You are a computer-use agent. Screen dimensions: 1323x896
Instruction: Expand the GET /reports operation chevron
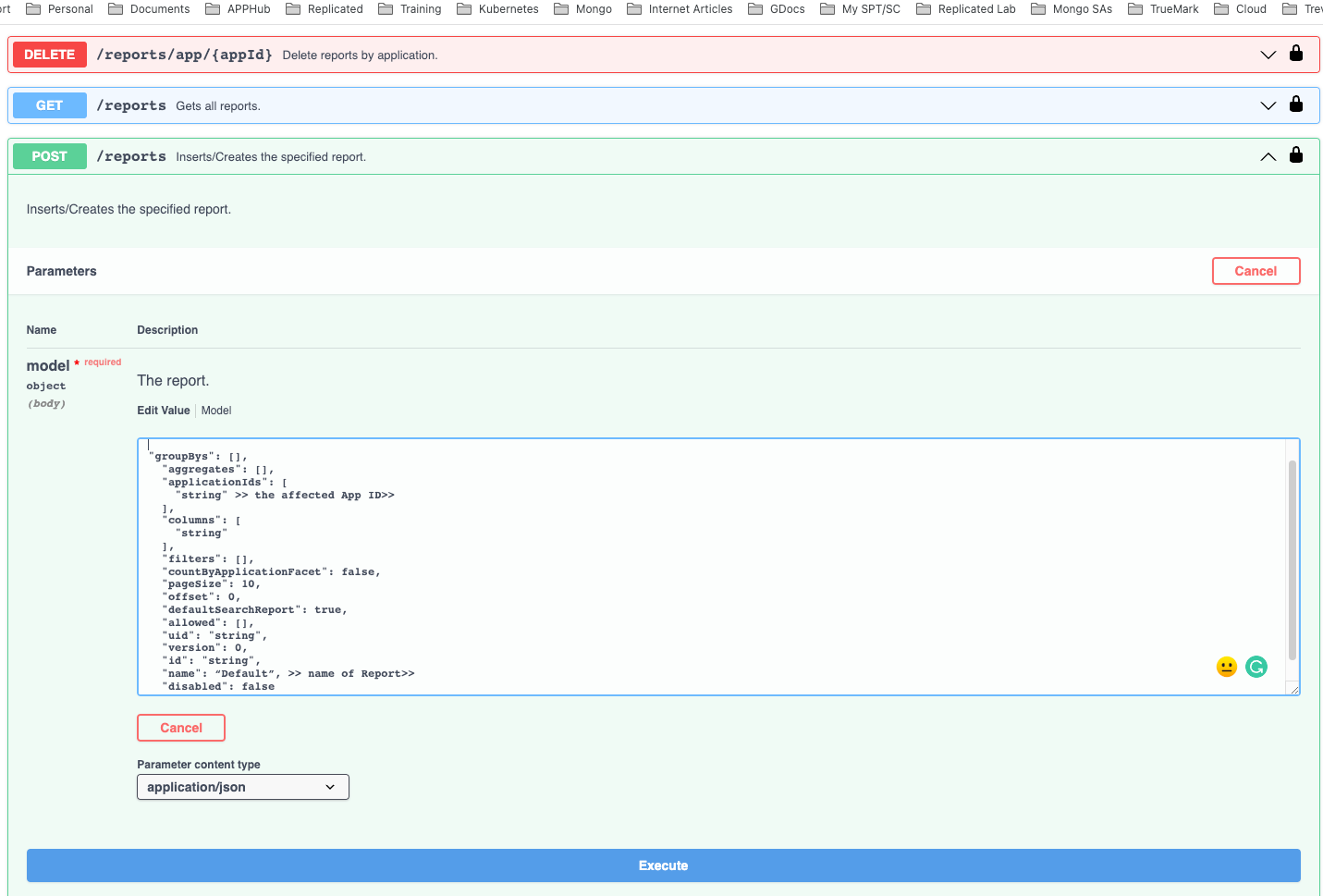[x=1268, y=105]
